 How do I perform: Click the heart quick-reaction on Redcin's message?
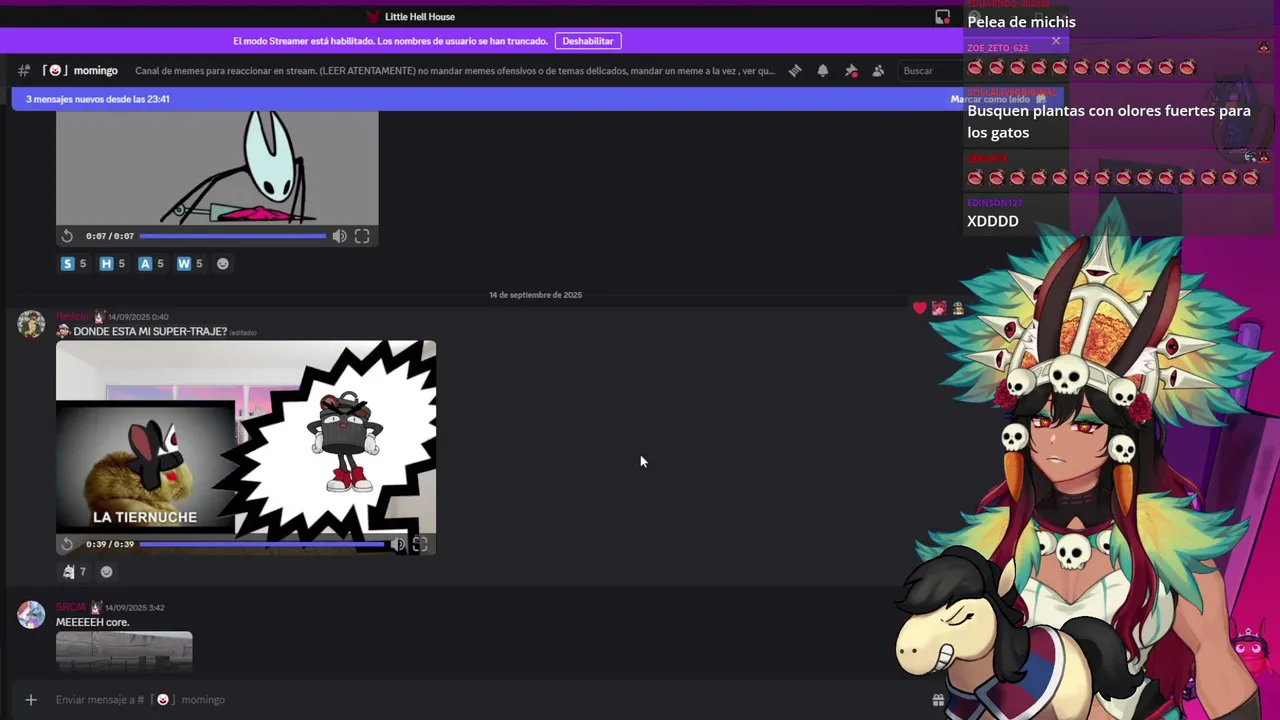click(x=920, y=308)
